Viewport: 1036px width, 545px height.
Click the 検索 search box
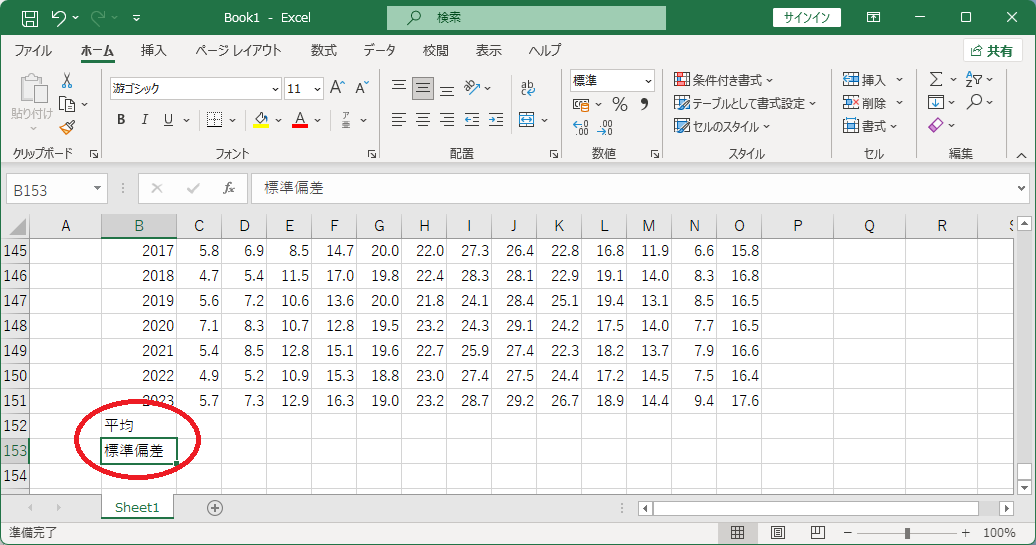point(526,18)
